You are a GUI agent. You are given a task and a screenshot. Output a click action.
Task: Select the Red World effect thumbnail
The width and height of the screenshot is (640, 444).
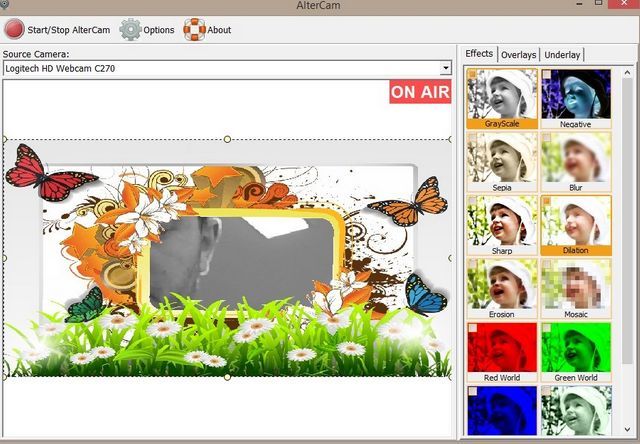[x=502, y=352]
